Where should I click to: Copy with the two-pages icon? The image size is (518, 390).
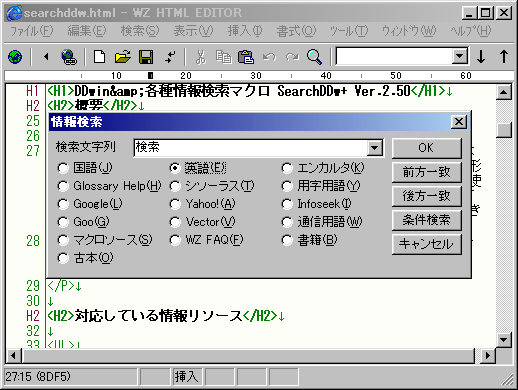point(223,57)
